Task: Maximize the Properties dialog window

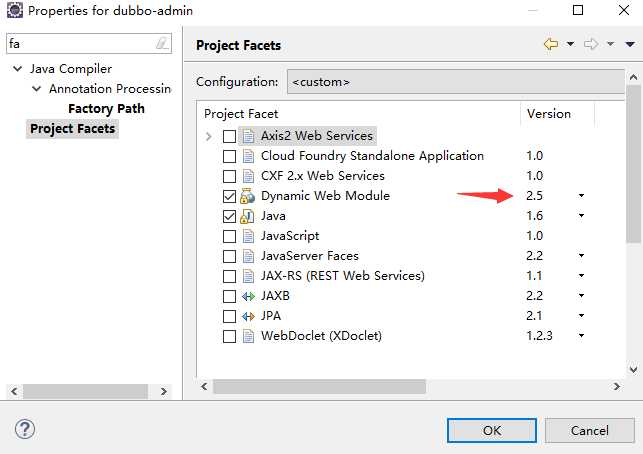Action: tap(578, 10)
